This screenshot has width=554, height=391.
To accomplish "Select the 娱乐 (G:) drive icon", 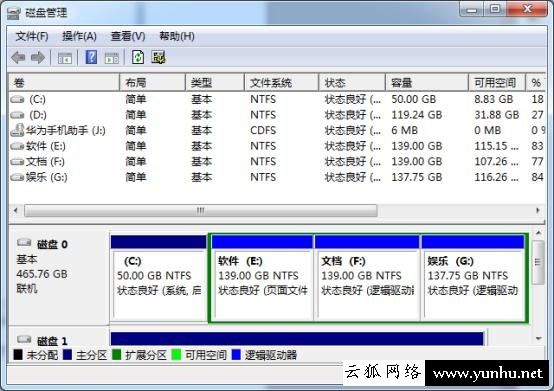I will point(17,177).
